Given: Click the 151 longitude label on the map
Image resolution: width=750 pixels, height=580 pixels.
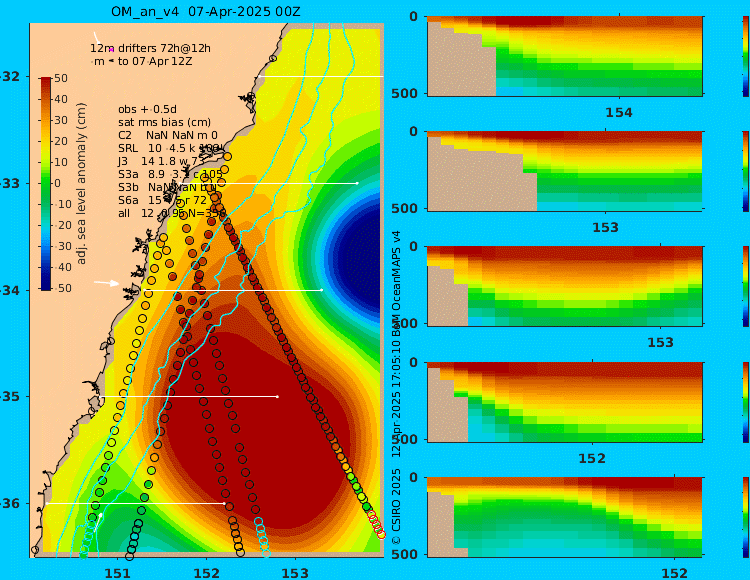Looking at the screenshot, I should coord(118,573).
